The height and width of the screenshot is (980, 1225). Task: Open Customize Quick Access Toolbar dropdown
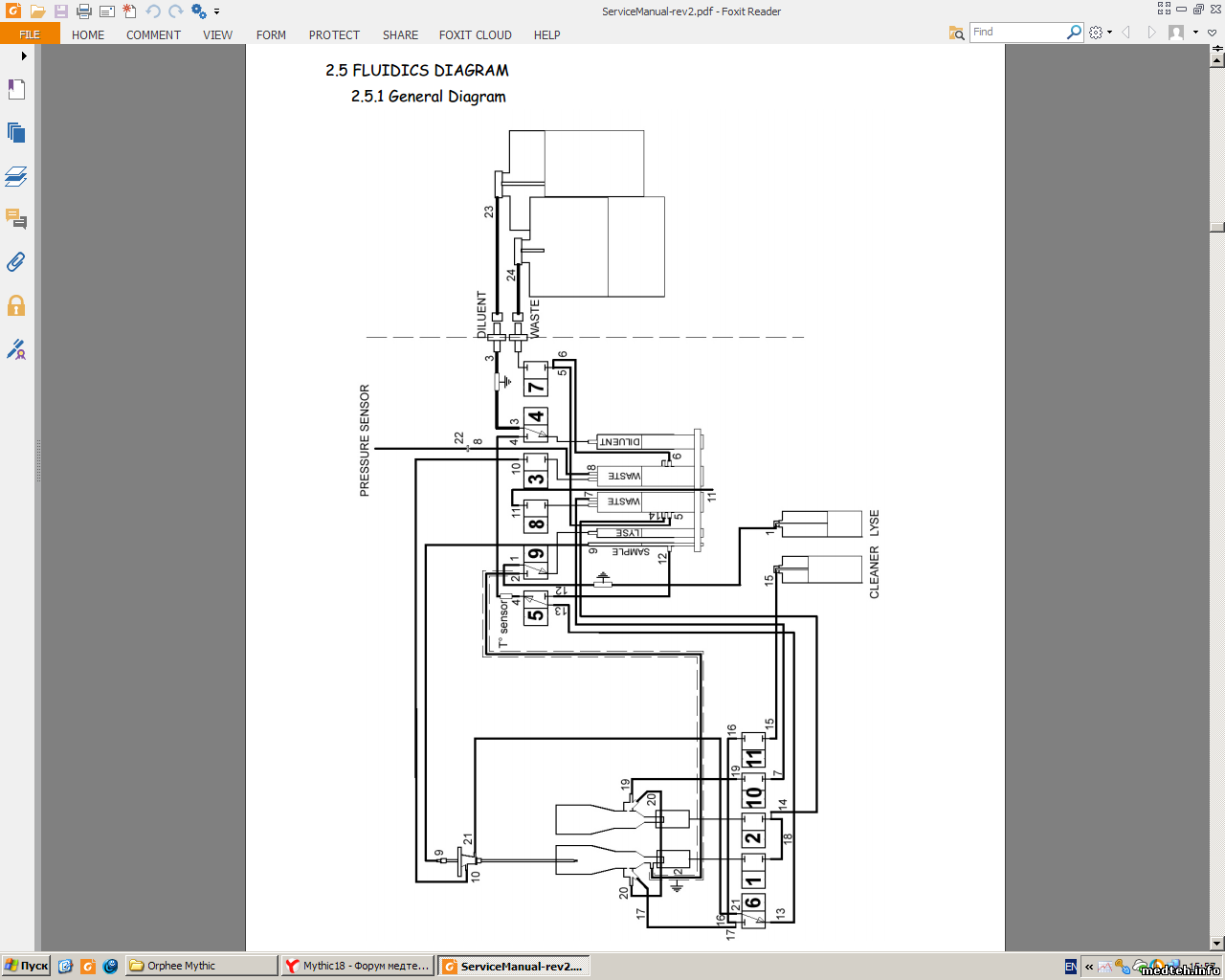(217, 11)
